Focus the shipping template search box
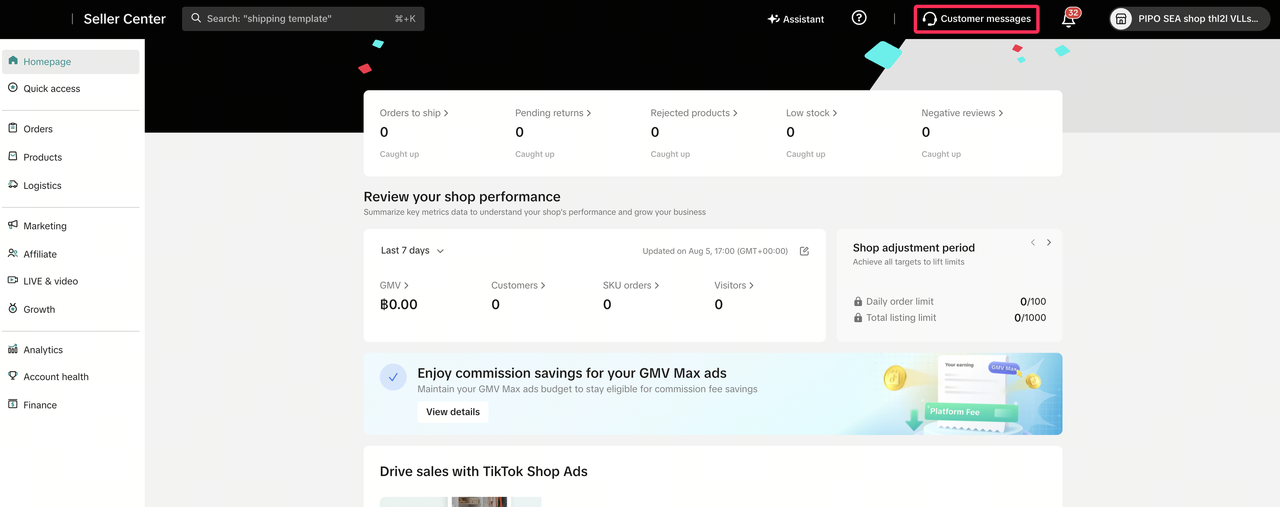 click(x=303, y=19)
